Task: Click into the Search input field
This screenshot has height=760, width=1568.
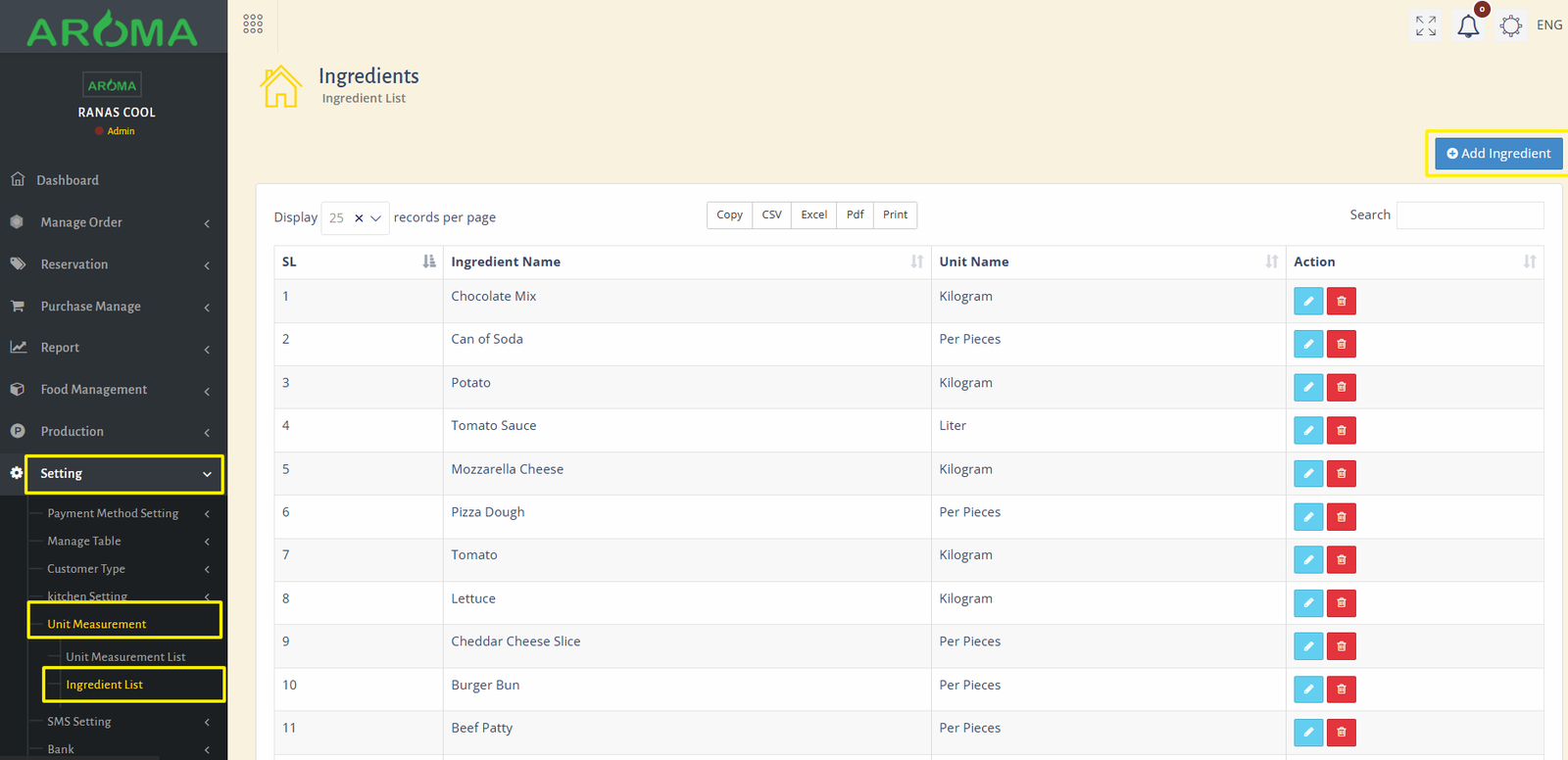Action: tap(1469, 215)
